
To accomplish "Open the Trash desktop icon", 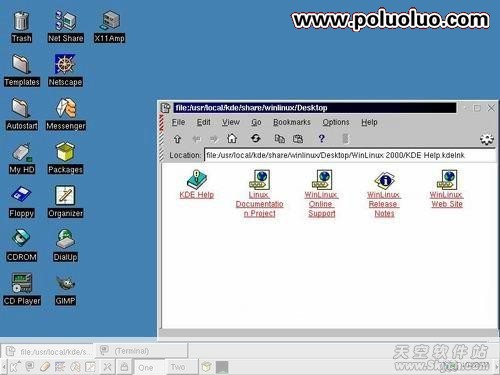I will coord(22,27).
